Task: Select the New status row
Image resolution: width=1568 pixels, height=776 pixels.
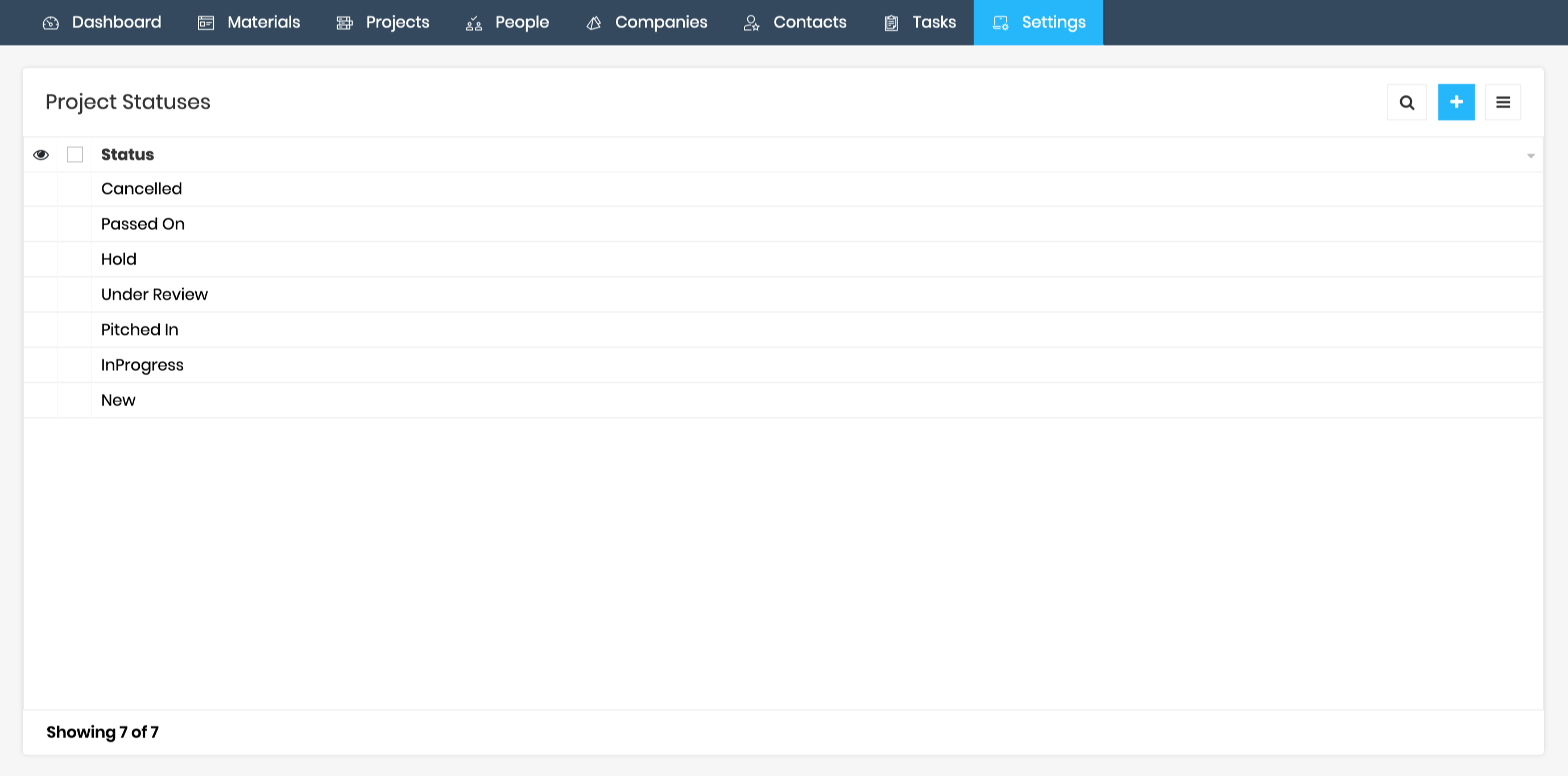Action: click(783, 401)
